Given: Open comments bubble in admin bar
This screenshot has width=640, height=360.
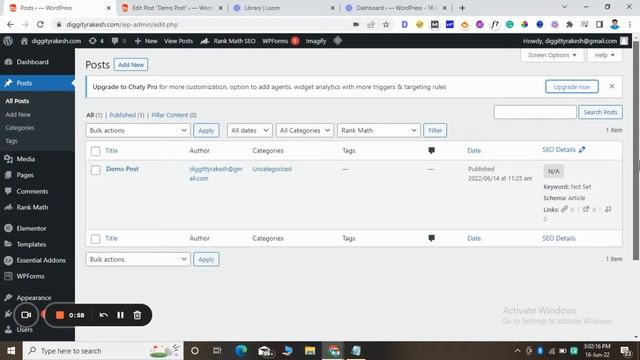Looking at the screenshot, I should point(118,41).
